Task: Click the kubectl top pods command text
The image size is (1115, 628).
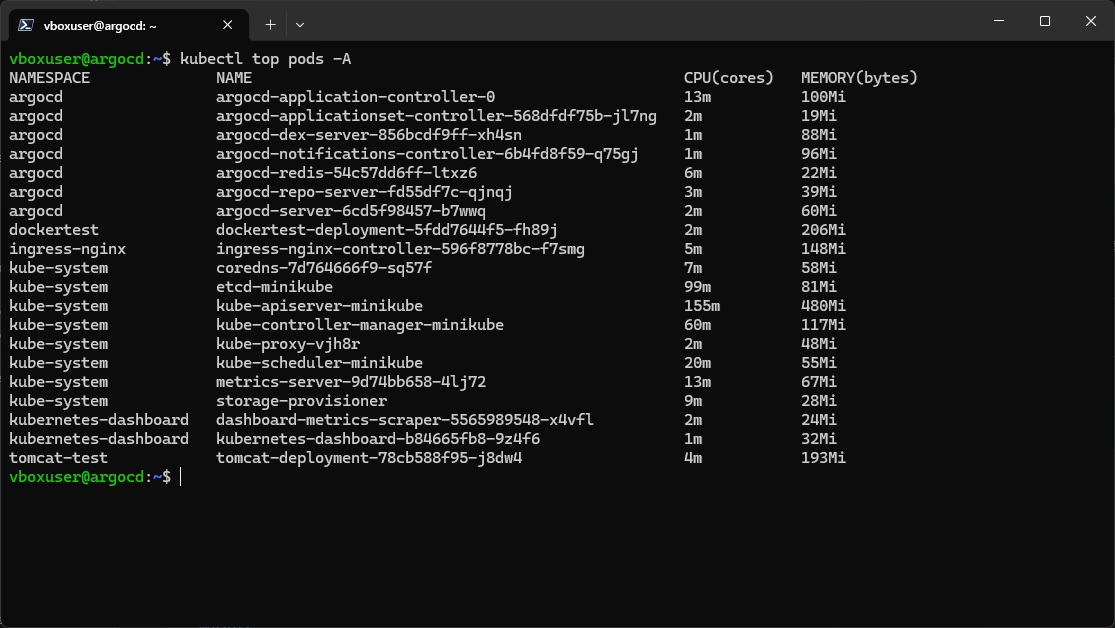Action: tap(265, 59)
